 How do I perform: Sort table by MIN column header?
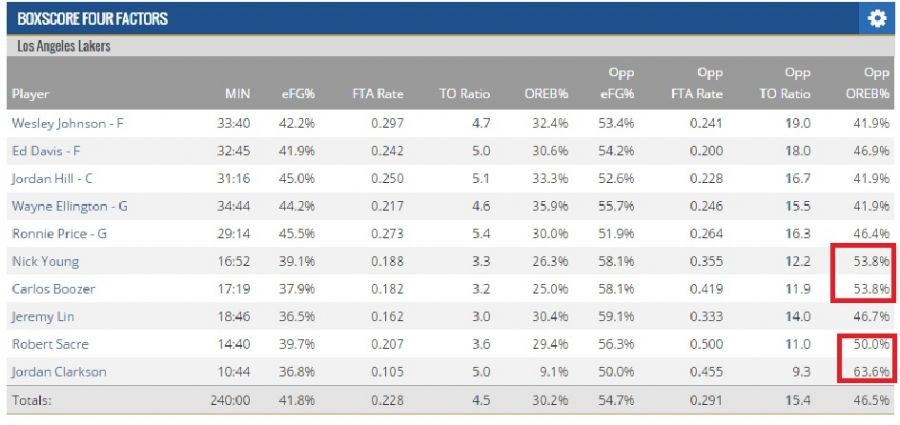(236, 94)
